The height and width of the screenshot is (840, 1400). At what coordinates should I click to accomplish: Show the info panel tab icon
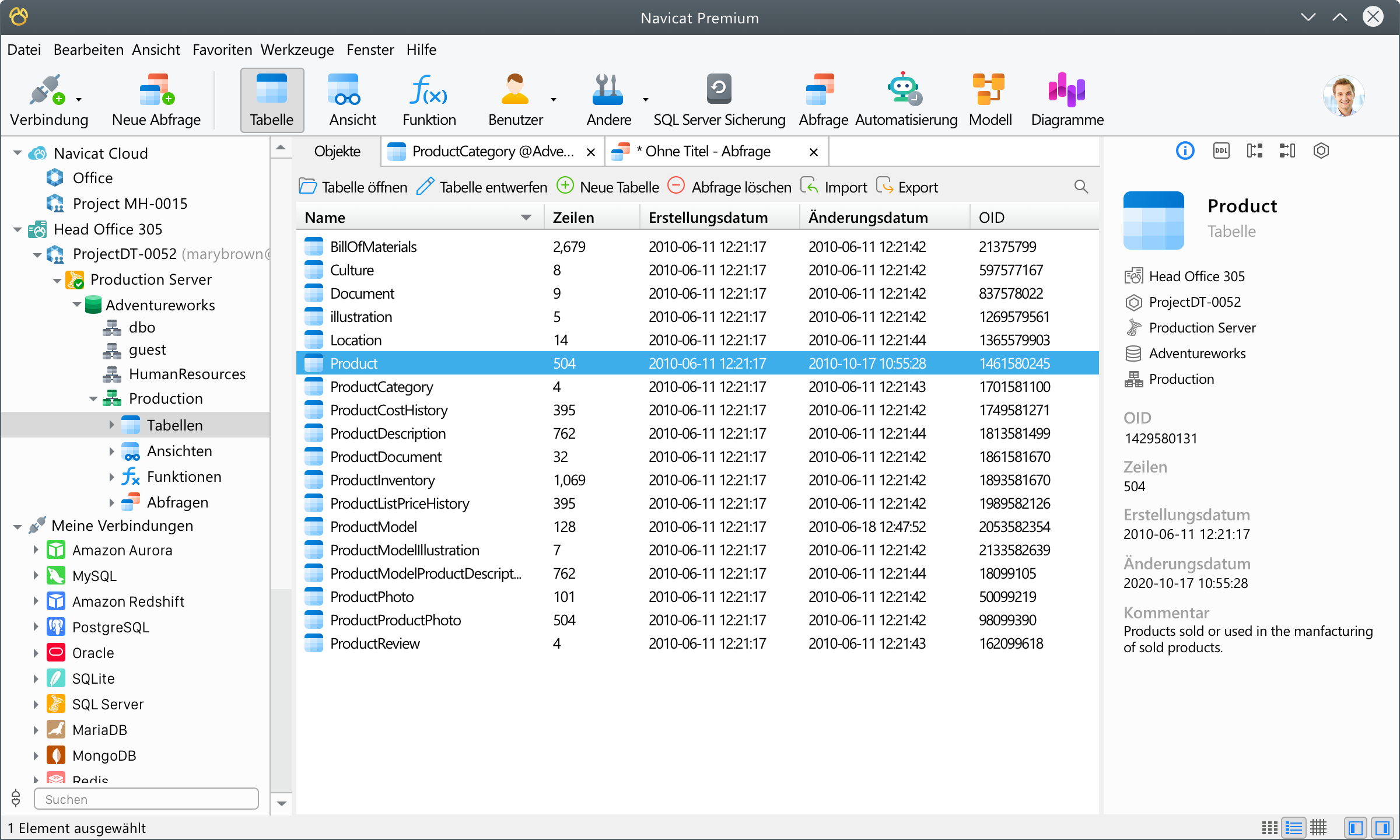tap(1185, 151)
